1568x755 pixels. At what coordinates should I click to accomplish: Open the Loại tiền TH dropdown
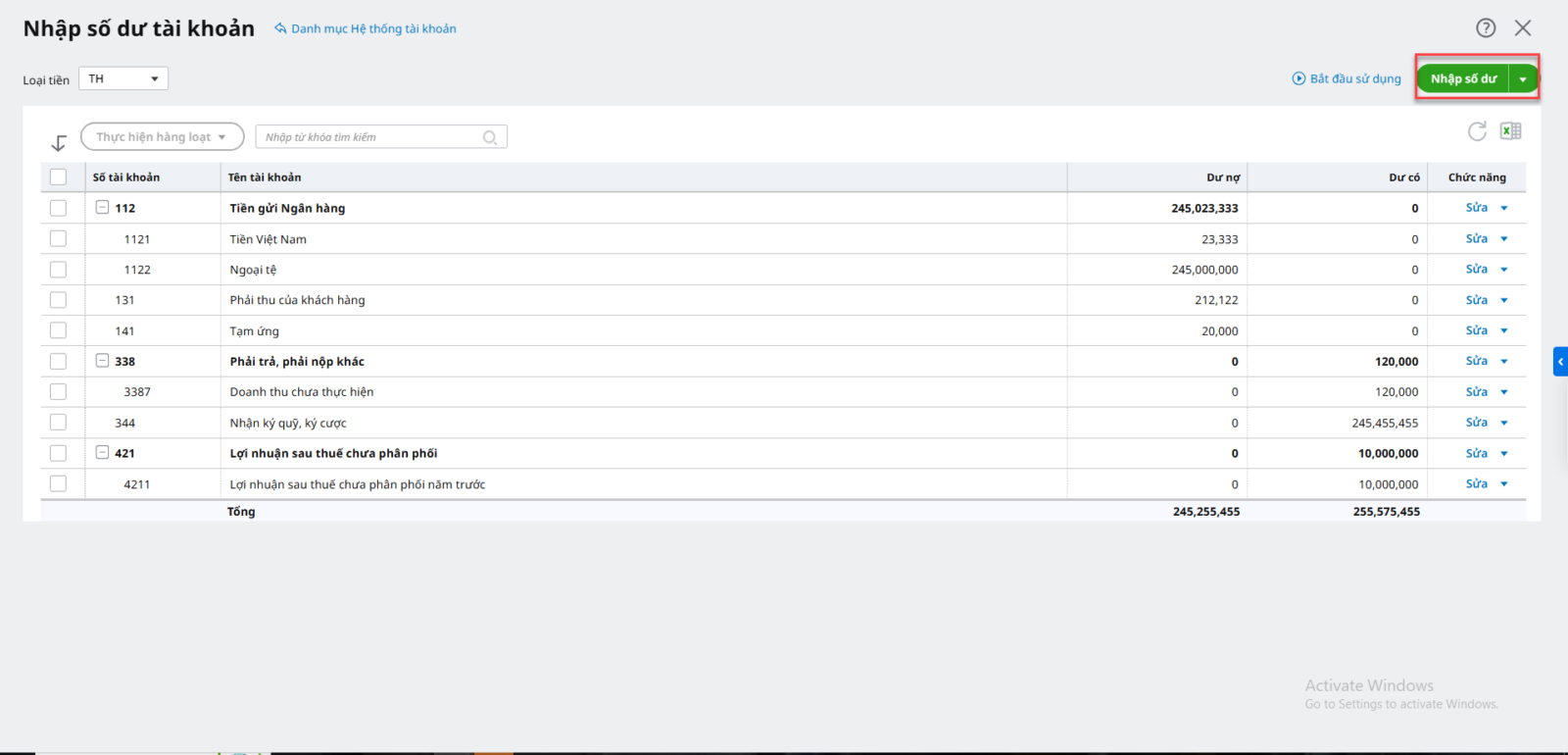123,78
